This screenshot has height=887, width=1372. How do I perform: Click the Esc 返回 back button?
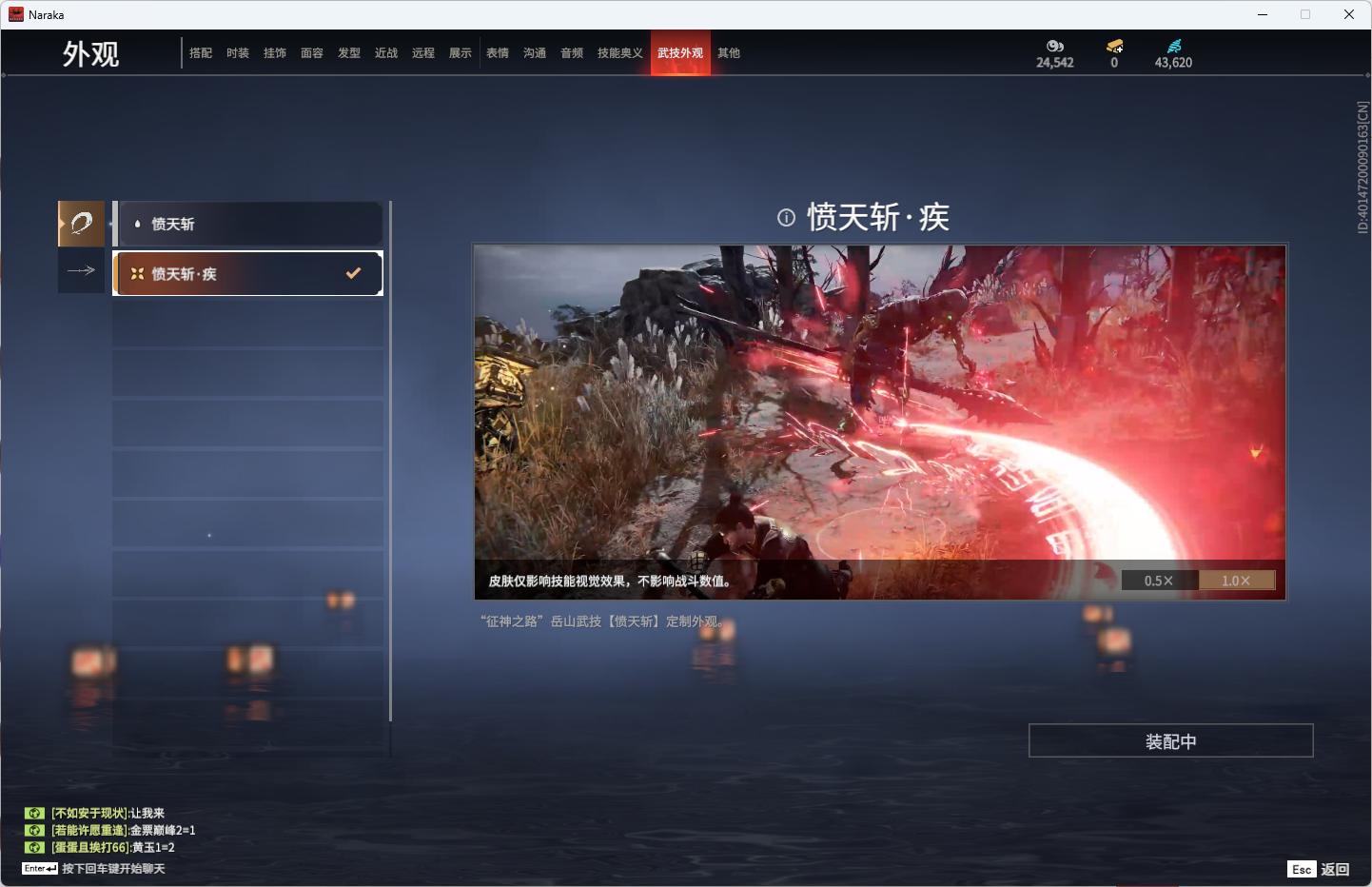(1319, 869)
